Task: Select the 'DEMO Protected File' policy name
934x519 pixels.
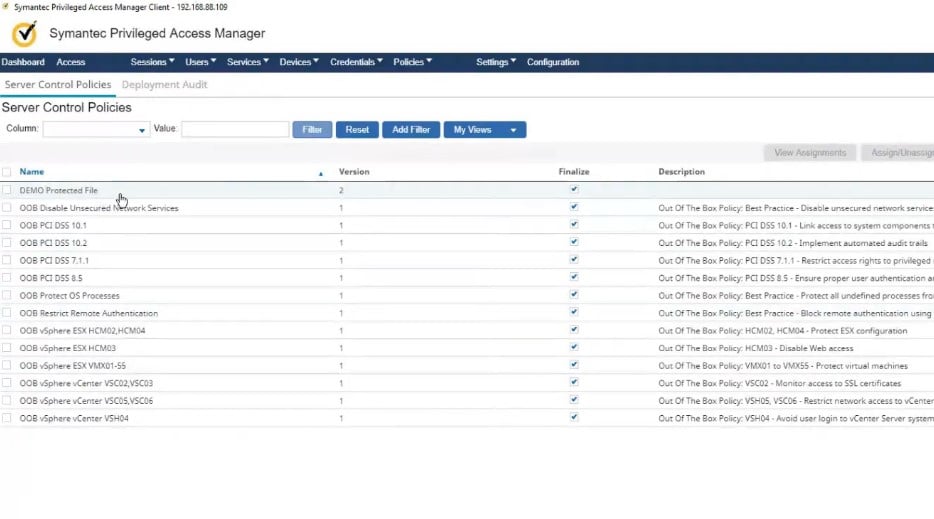Action: tap(58, 190)
